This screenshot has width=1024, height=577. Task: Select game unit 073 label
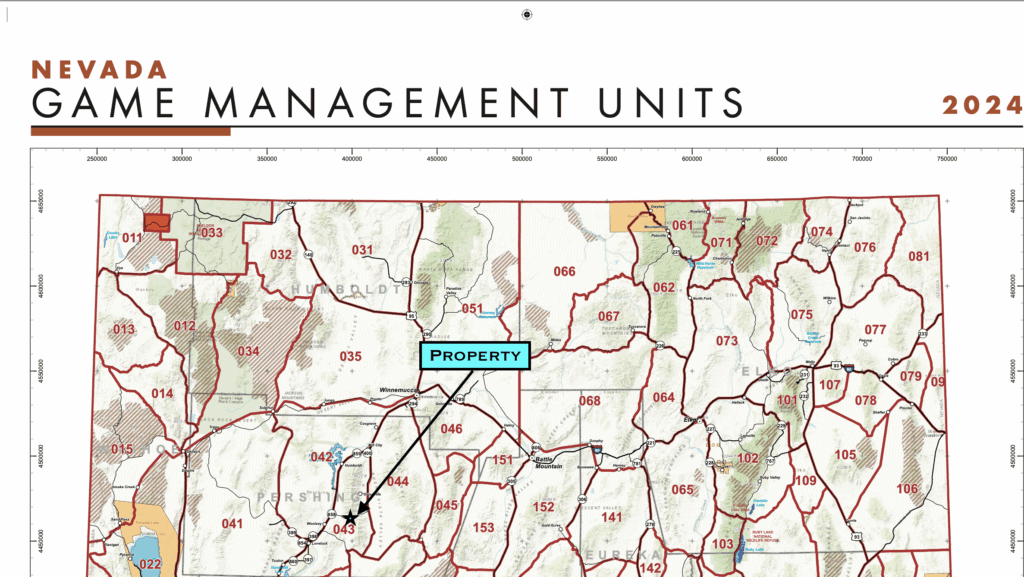(727, 341)
